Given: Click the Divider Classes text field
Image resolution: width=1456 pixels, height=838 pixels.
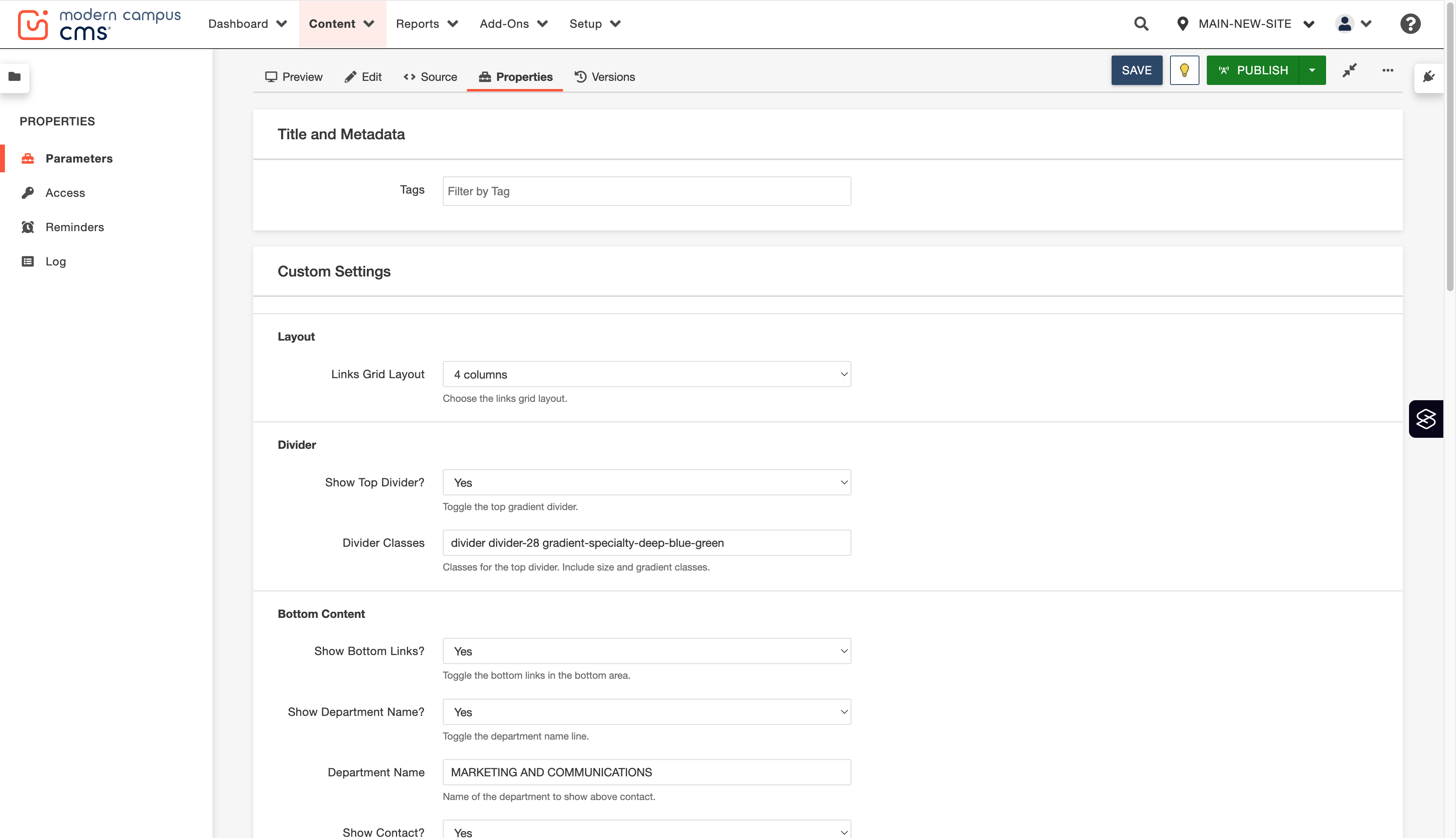Looking at the screenshot, I should click(x=647, y=543).
